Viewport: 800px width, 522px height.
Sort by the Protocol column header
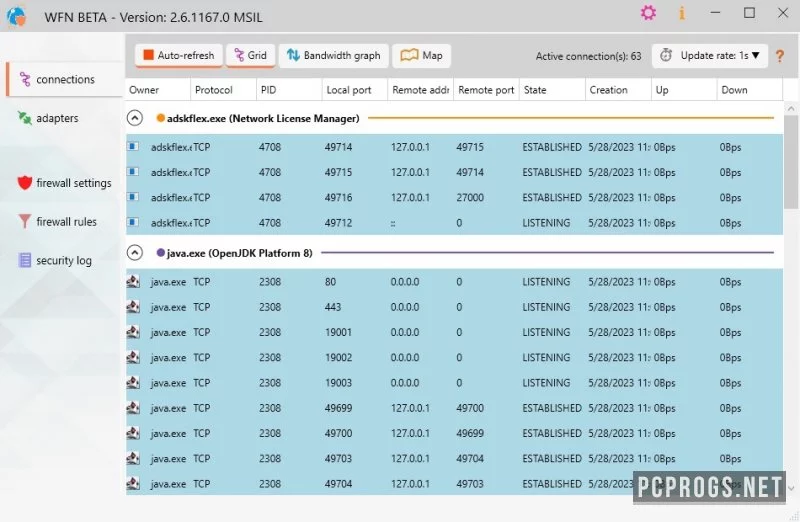click(223, 90)
